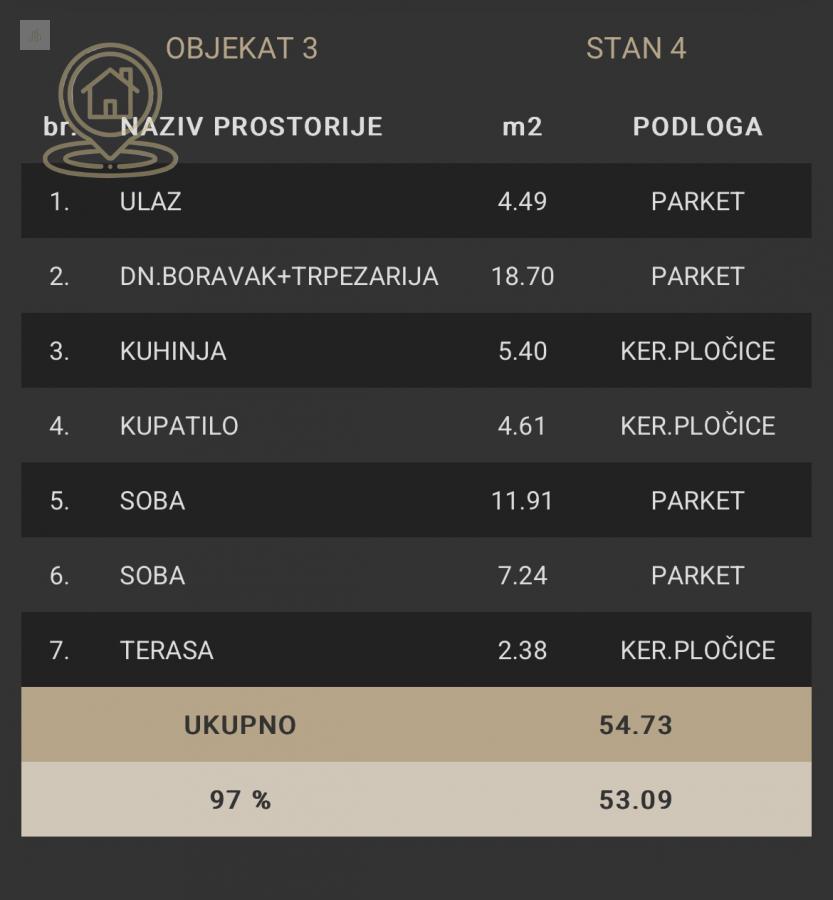Select the DN.BORAVAK+TRPEZARIJA row name

coord(279,276)
